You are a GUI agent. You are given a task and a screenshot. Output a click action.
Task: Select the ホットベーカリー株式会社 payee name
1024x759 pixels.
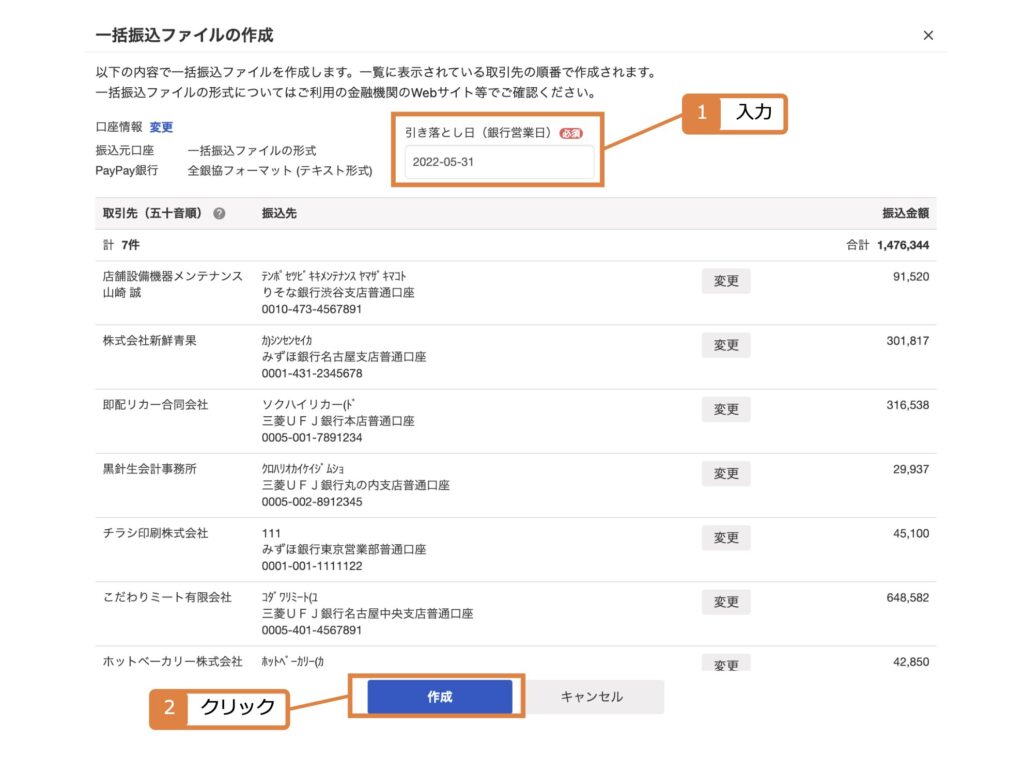[172, 662]
